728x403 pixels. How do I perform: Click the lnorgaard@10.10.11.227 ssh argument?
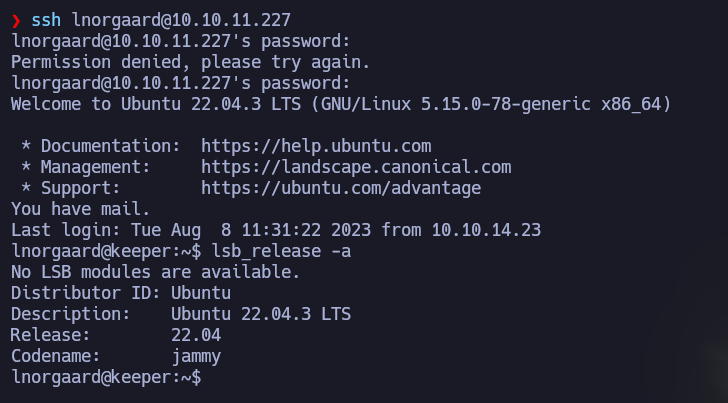point(182,20)
